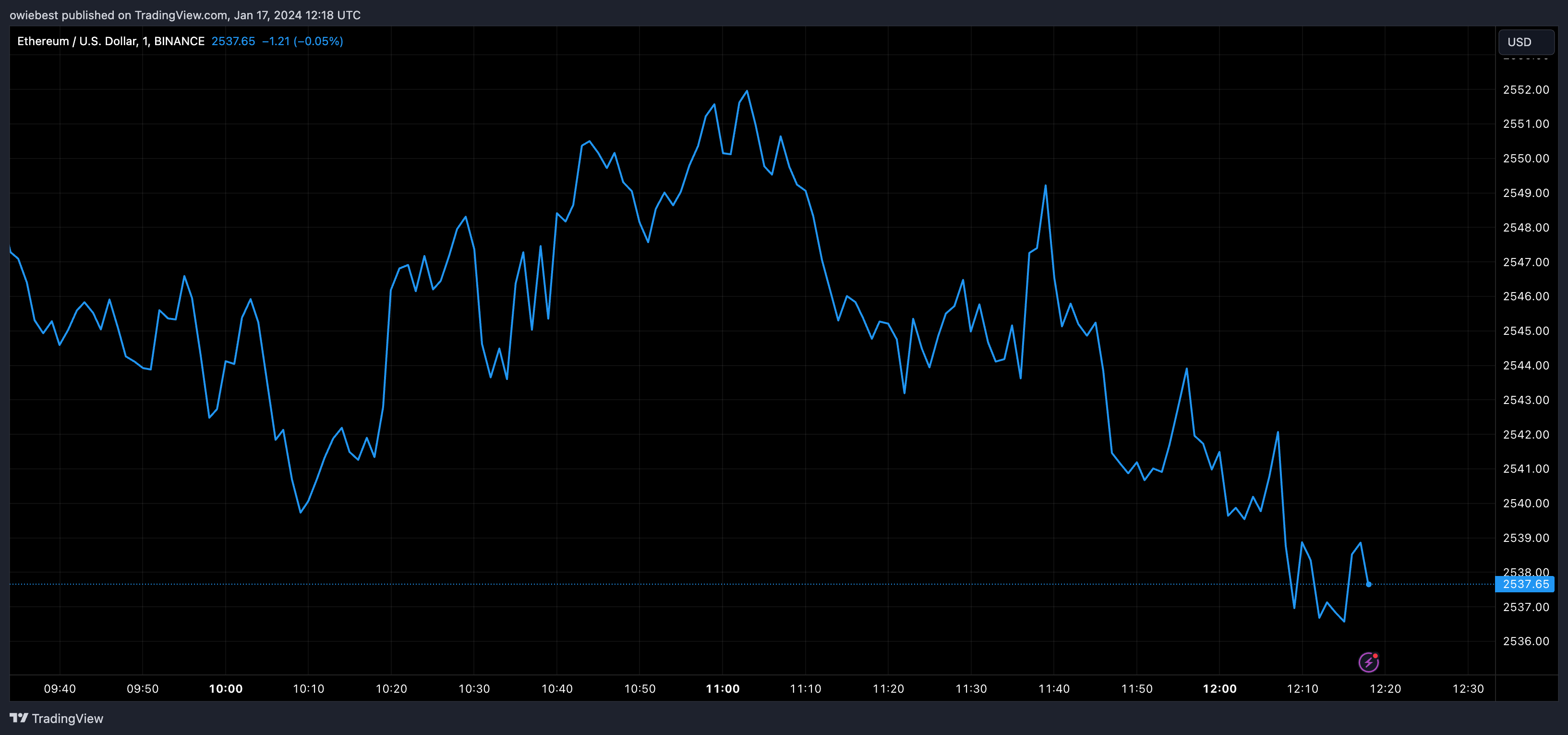Click the 12:30 time axis label
1568x735 pixels.
pyautogui.click(x=1468, y=689)
